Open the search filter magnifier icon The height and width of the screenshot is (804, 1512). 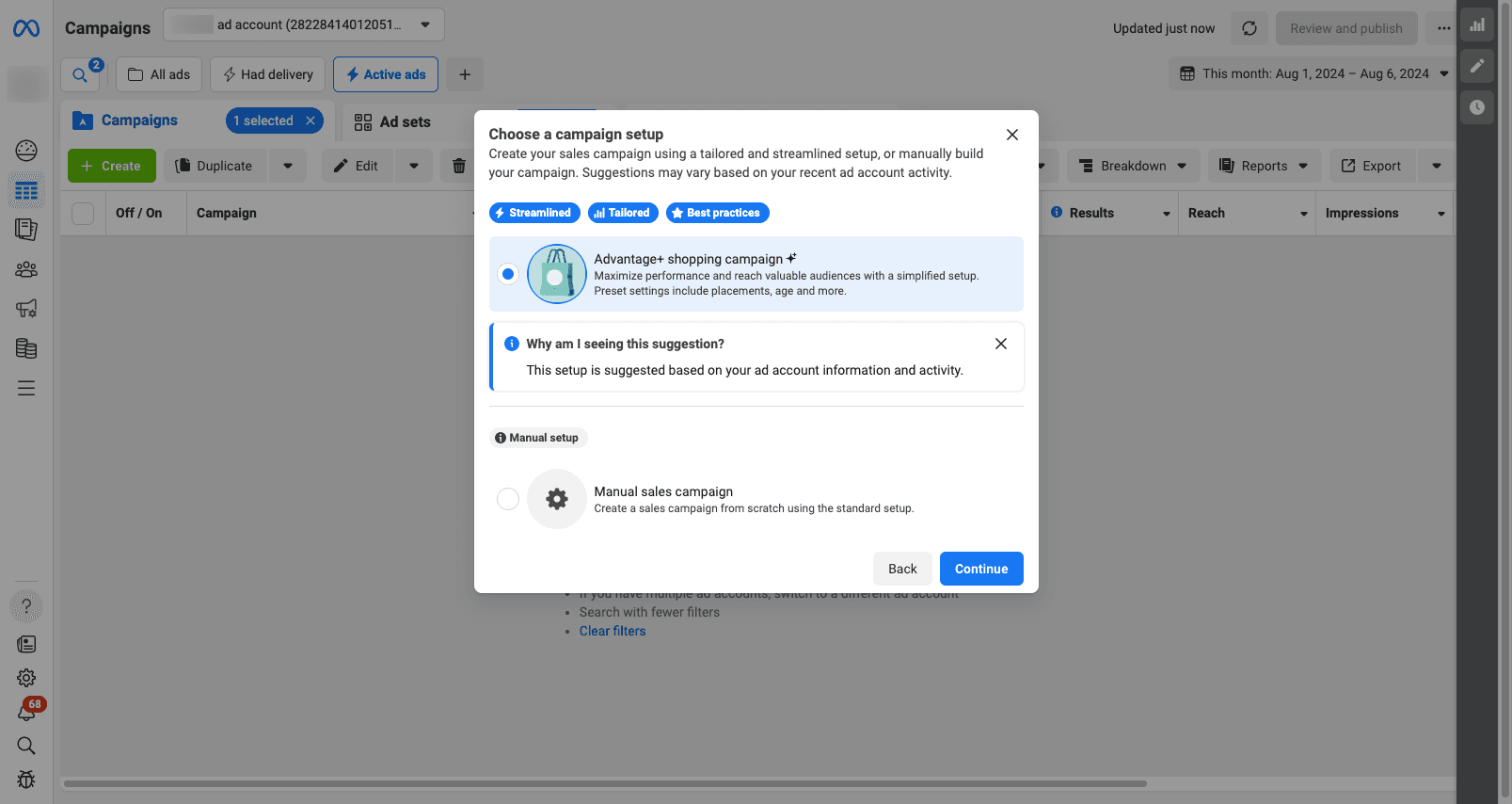(x=80, y=74)
